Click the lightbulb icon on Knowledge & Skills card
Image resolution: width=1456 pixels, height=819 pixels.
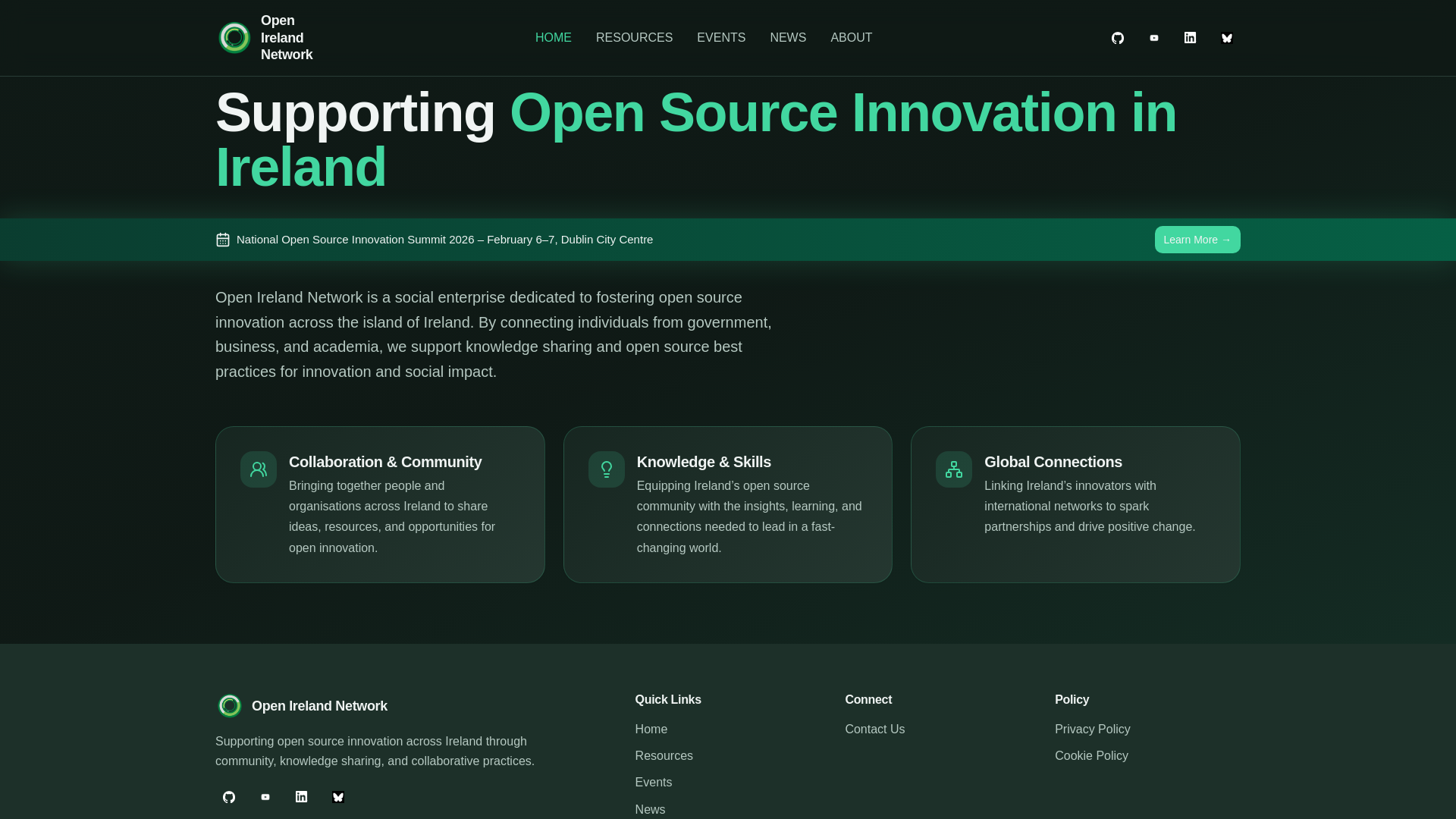[x=606, y=469]
